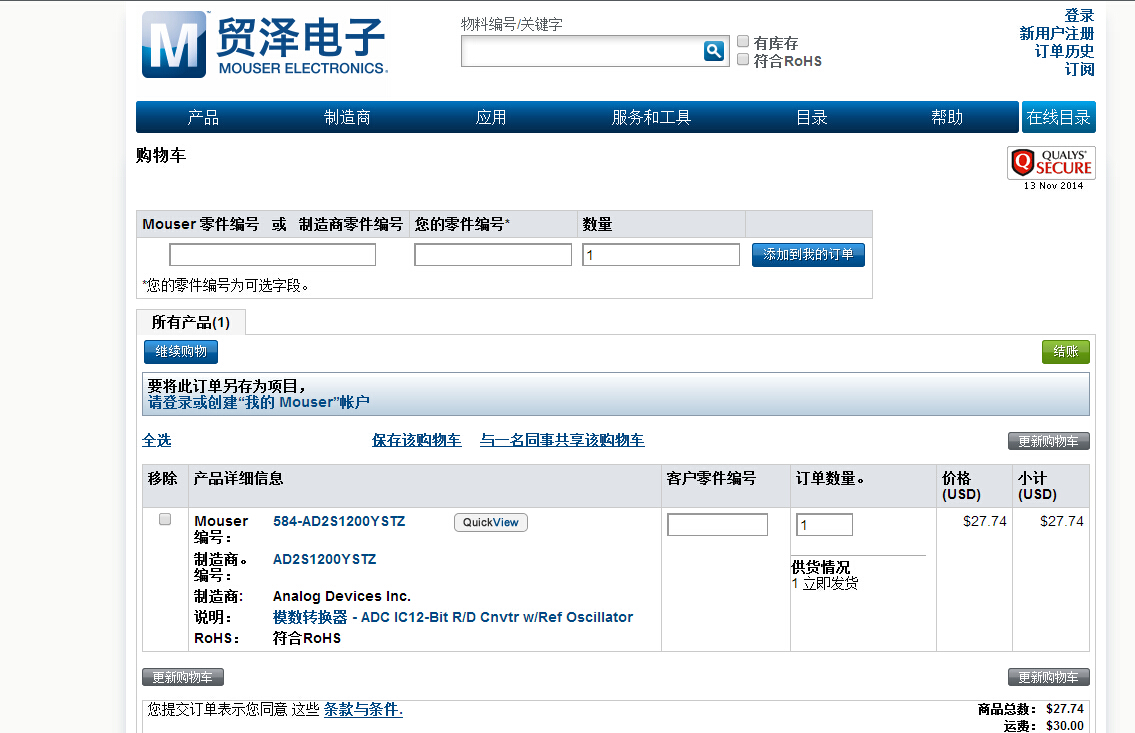Open the 条款与条件 terms link
The image size is (1135, 733).
[363, 710]
